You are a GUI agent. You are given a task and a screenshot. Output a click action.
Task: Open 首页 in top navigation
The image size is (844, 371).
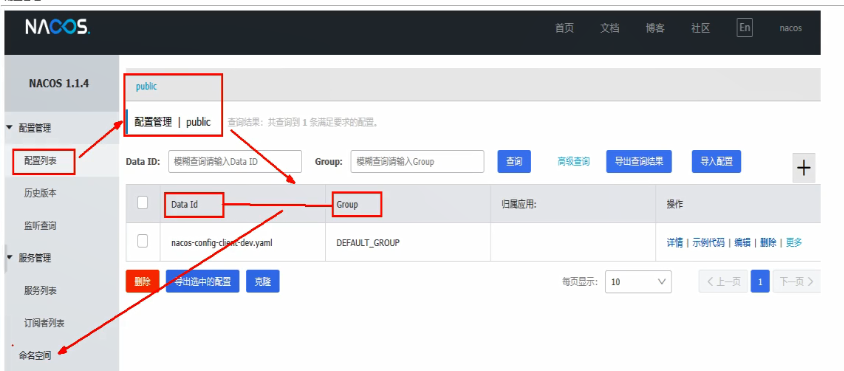(x=565, y=29)
